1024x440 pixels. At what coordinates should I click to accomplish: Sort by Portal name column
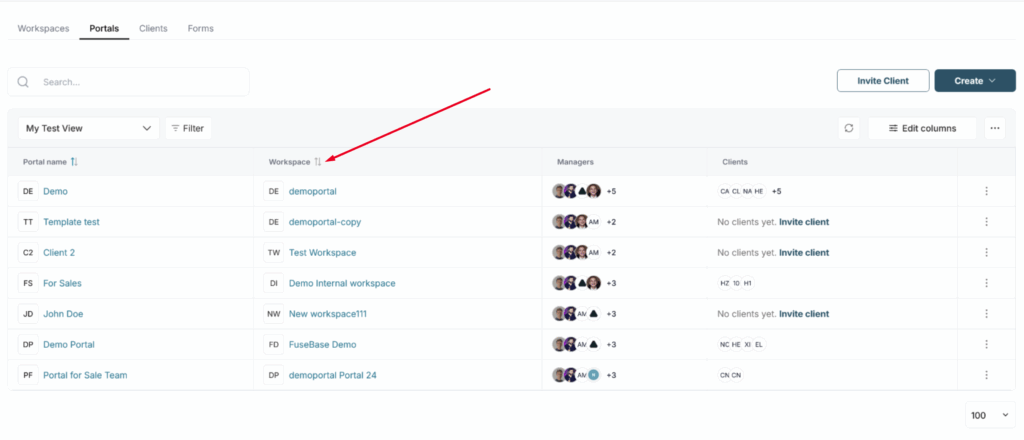click(74, 162)
